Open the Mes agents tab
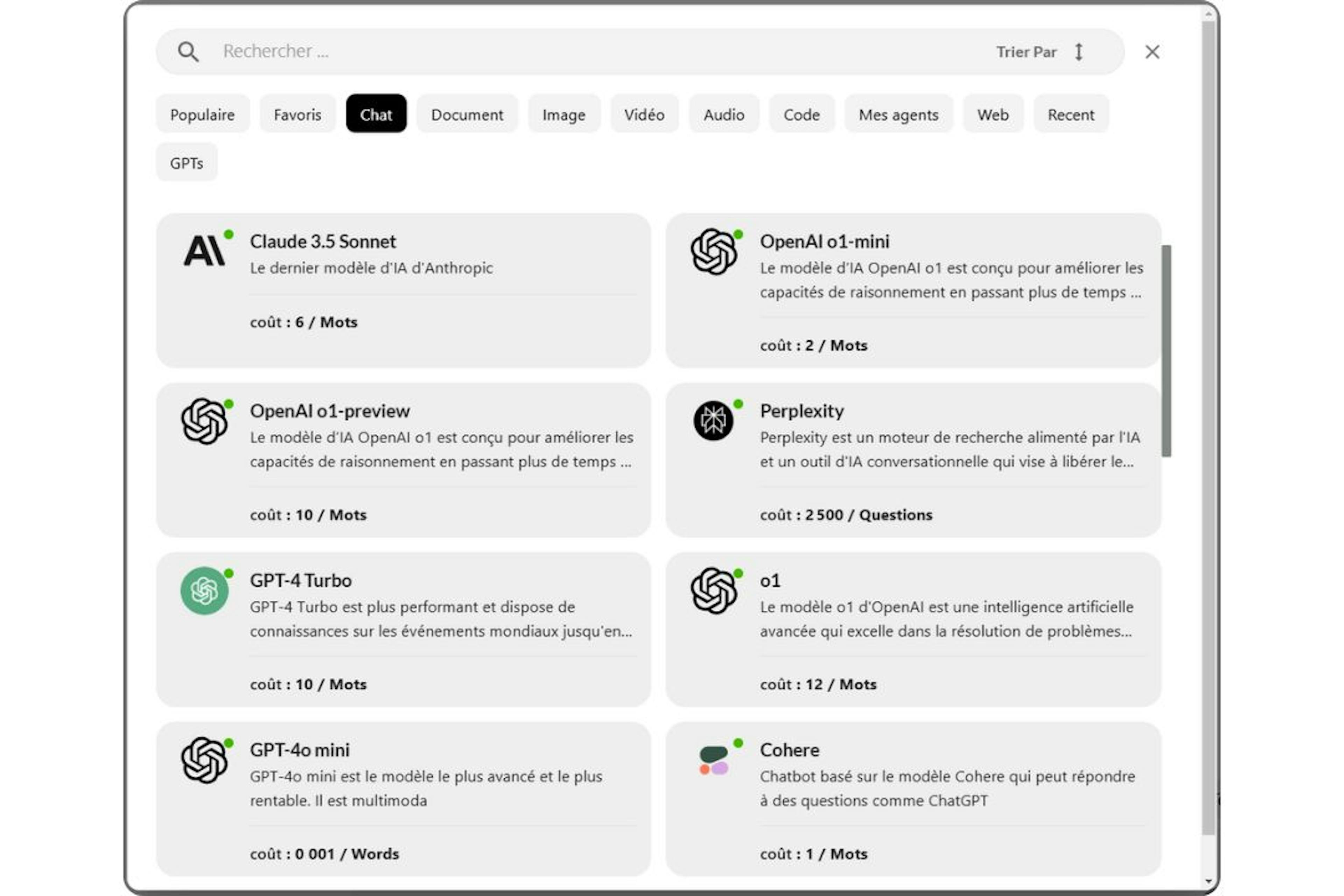This screenshot has width=1344, height=896. pos(898,114)
